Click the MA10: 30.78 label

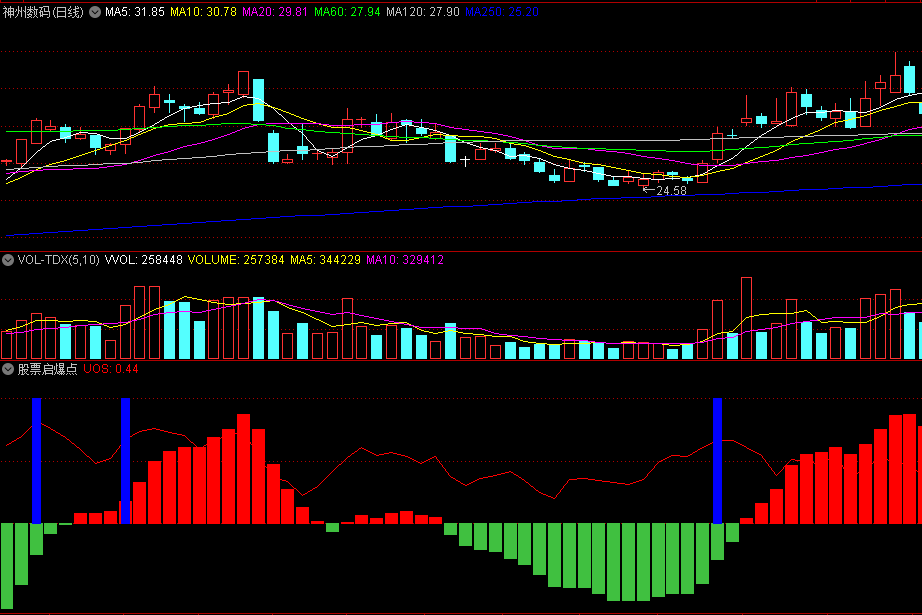(x=203, y=12)
